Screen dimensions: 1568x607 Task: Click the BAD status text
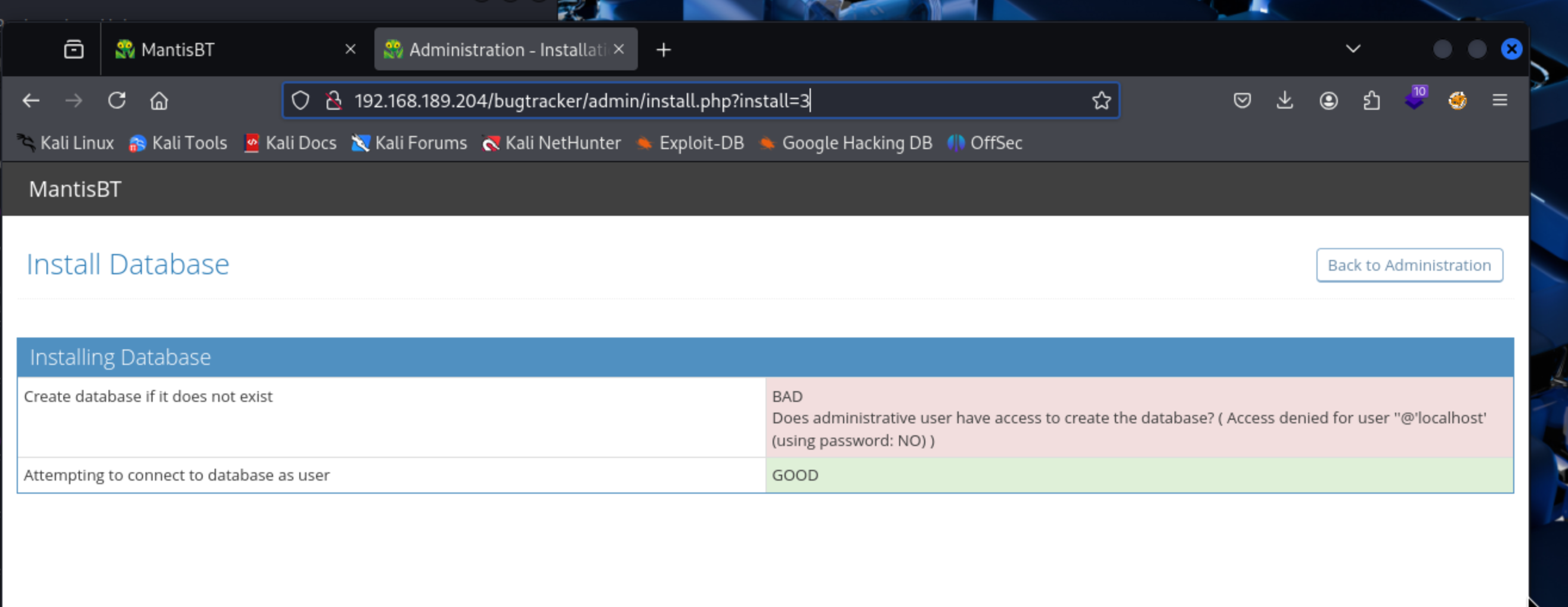click(x=787, y=397)
